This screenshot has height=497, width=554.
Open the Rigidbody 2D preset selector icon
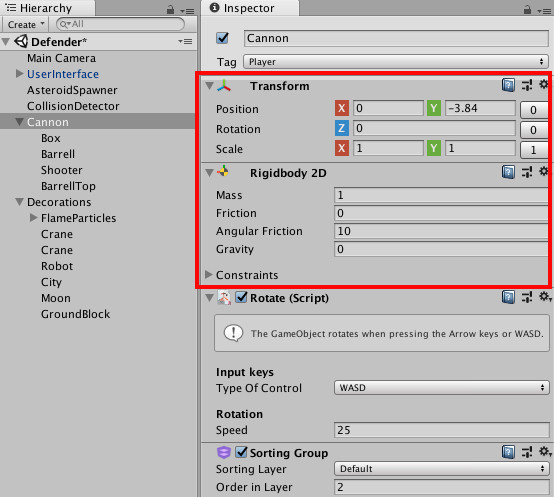tap(527, 172)
